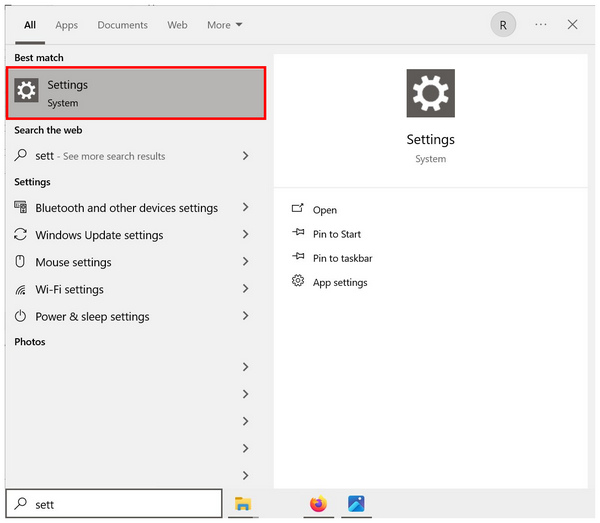Image resolution: width=600 pixels, height=523 pixels.
Task: Click the gear icon beside App settings
Action: tap(298, 281)
